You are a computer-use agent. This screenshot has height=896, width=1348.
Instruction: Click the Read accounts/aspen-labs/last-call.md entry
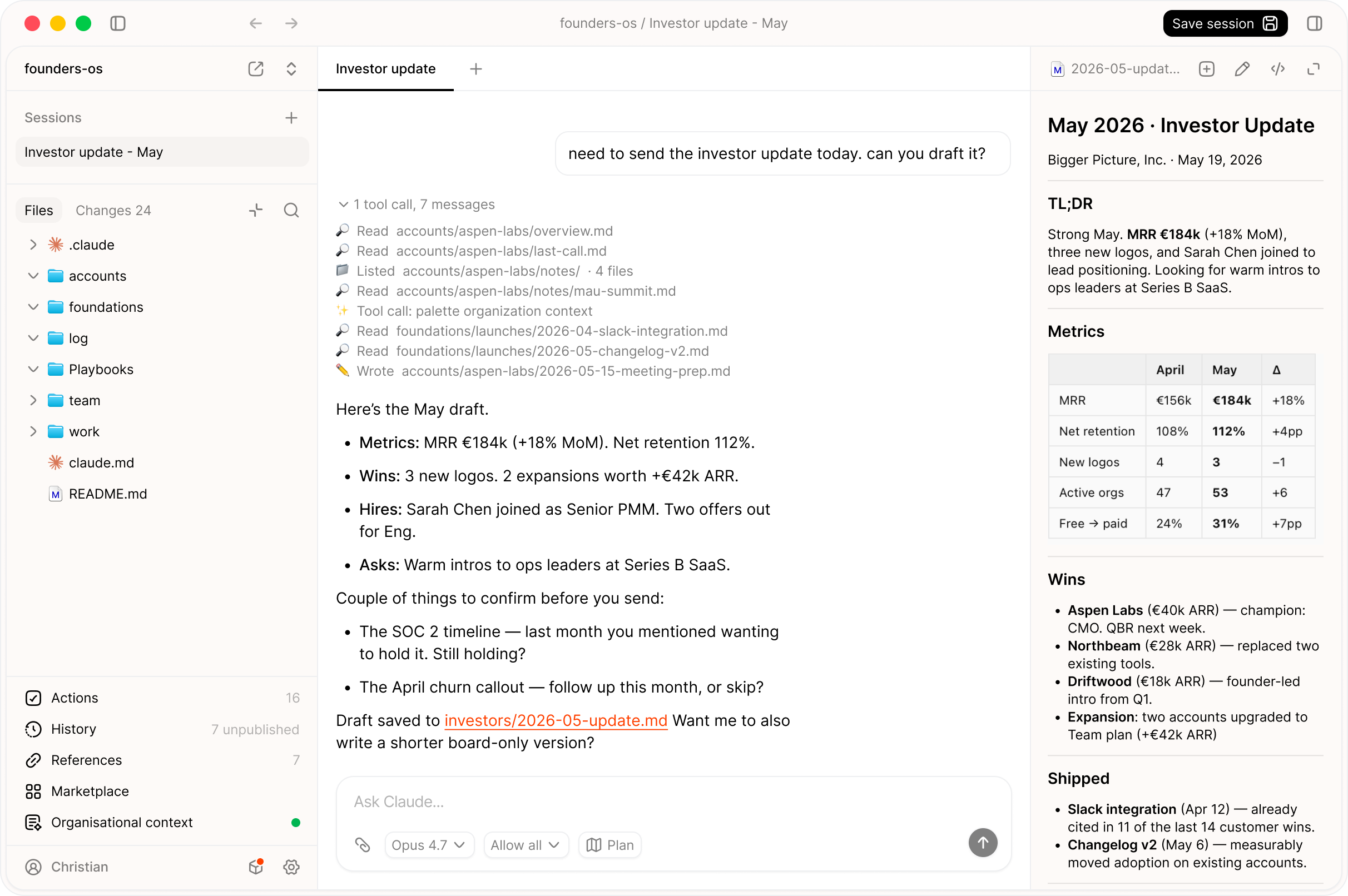[x=472, y=251]
